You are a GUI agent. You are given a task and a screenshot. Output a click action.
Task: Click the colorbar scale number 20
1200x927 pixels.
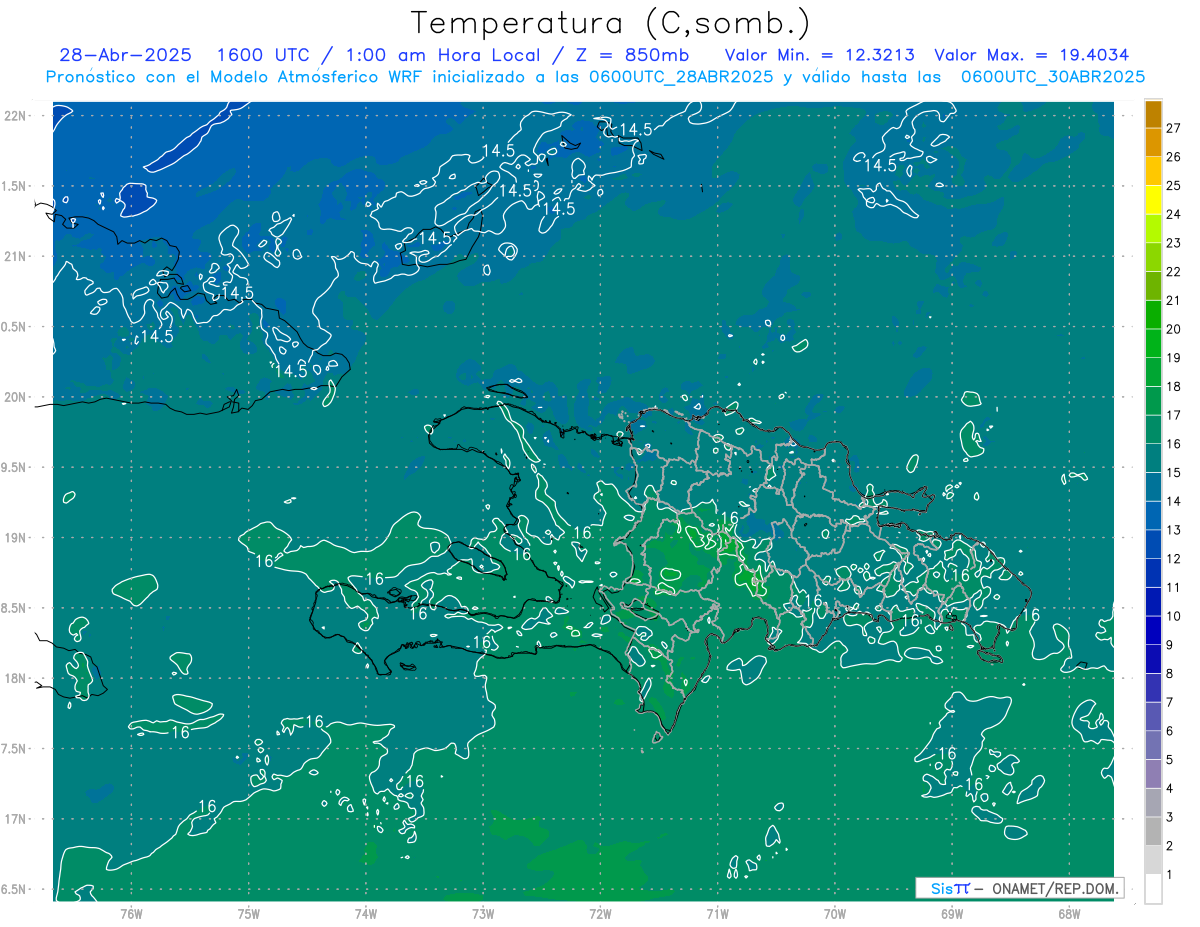pyautogui.click(x=1174, y=329)
